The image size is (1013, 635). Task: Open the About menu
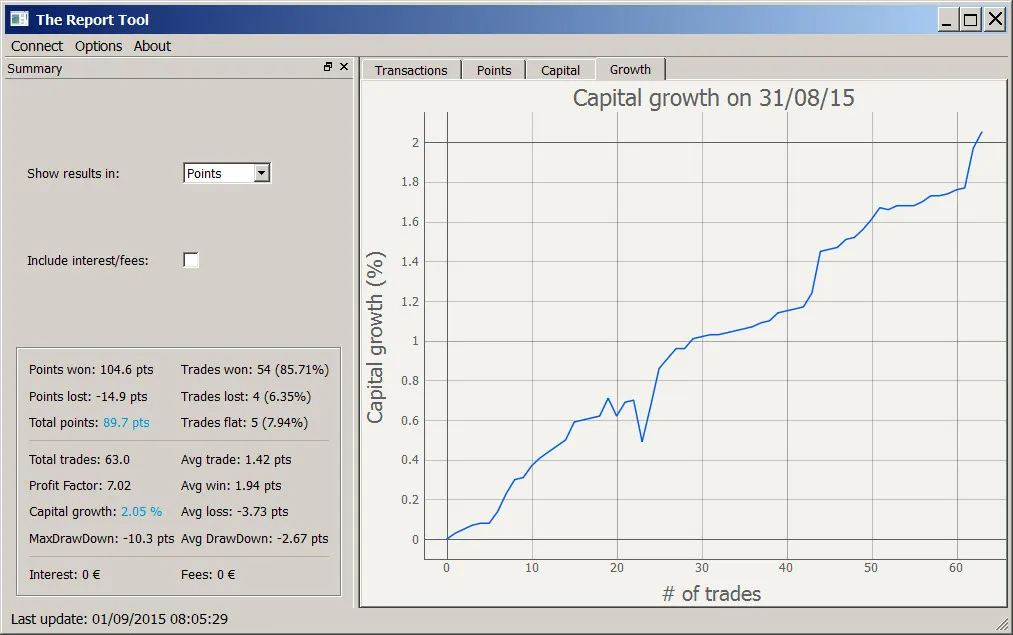pos(152,46)
